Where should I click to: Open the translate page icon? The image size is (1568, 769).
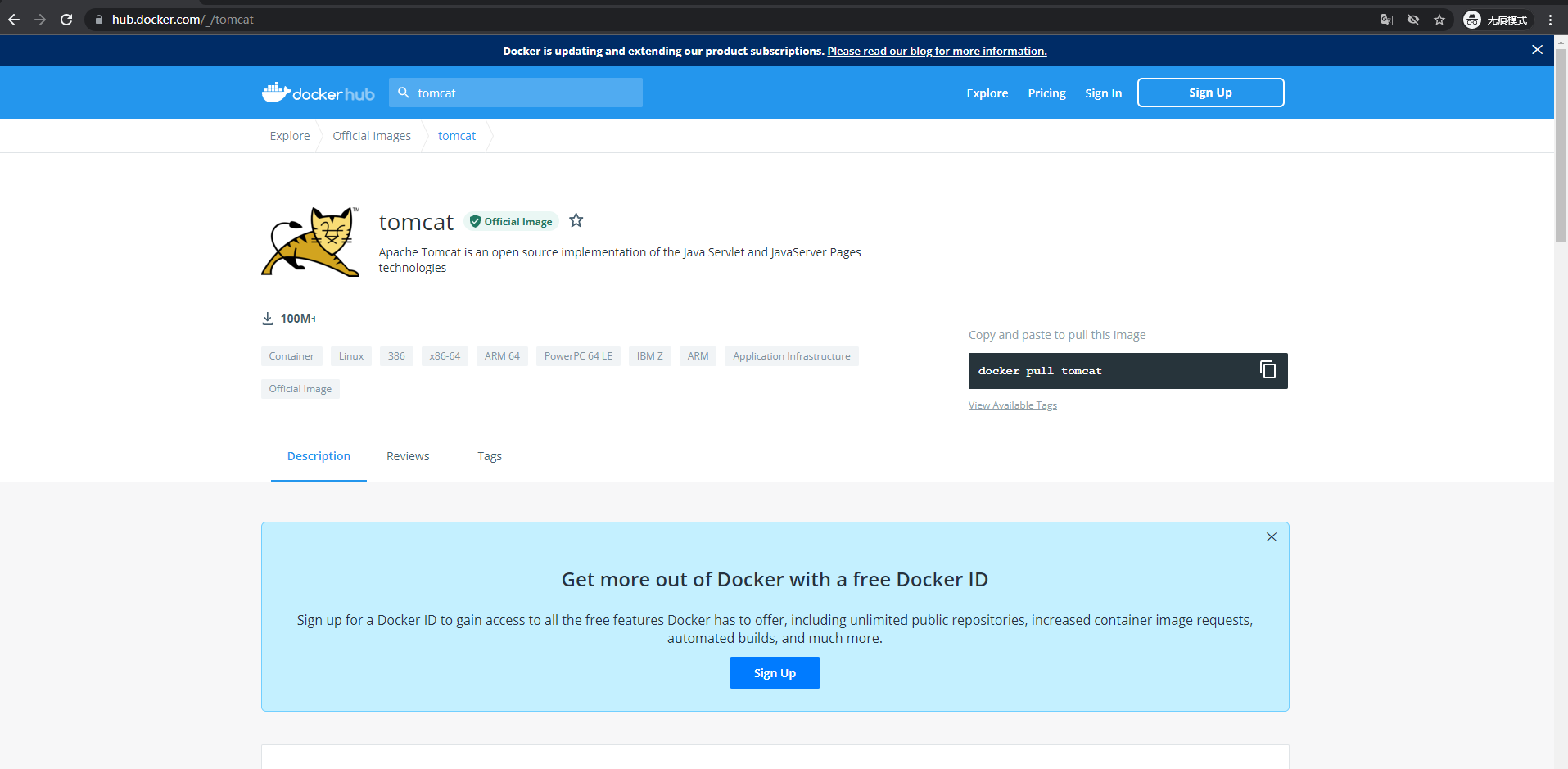tap(1387, 20)
